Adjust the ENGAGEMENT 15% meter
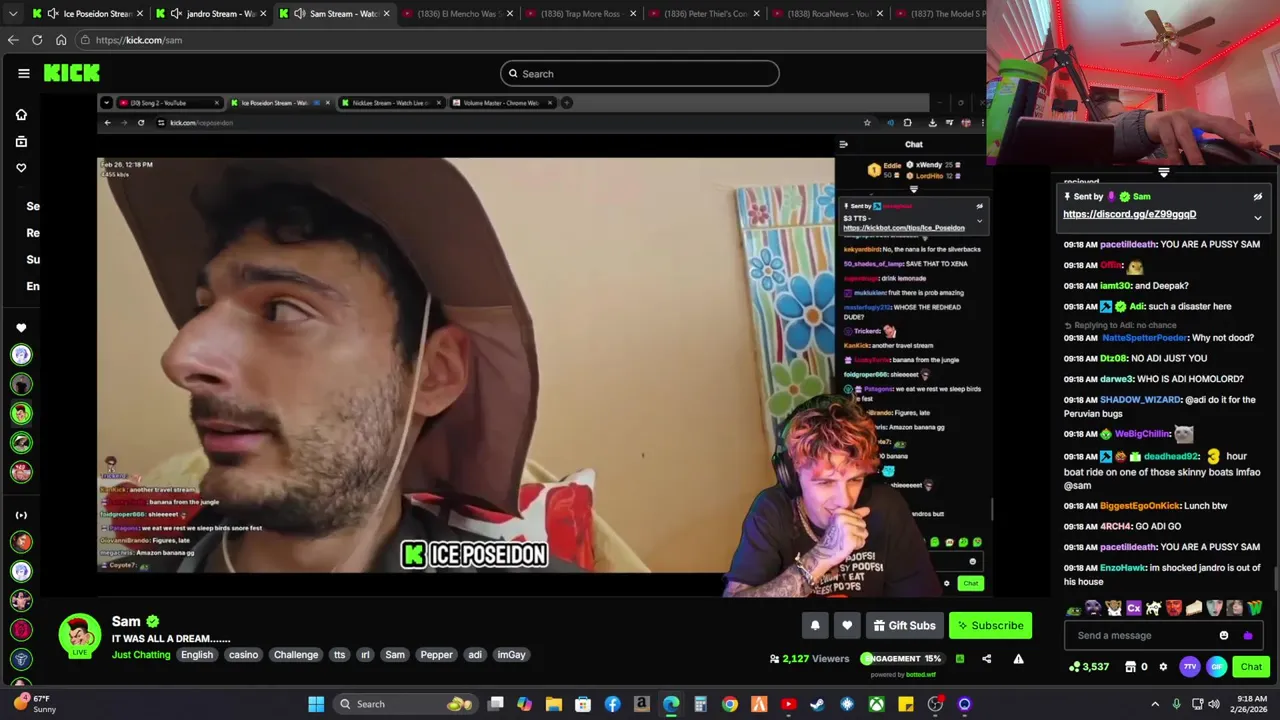 click(901, 659)
